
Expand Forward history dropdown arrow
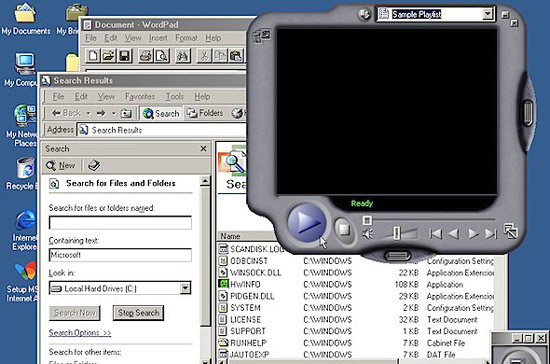114,113
